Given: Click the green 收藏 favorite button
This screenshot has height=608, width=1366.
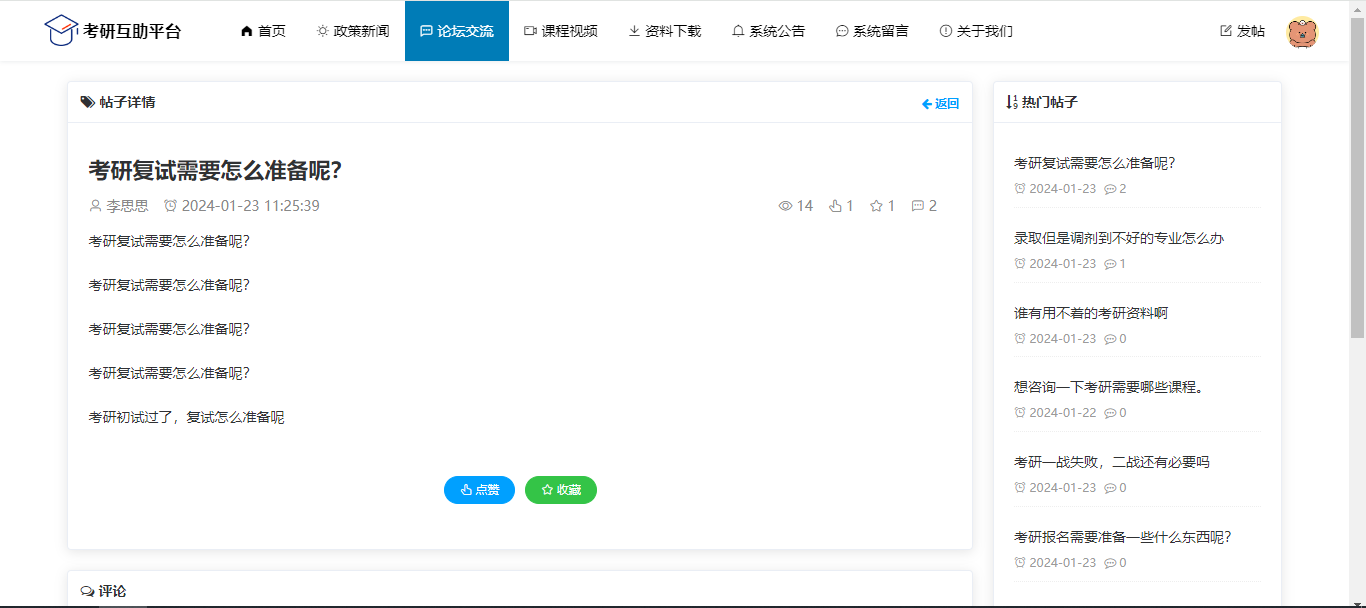Looking at the screenshot, I should (561, 490).
